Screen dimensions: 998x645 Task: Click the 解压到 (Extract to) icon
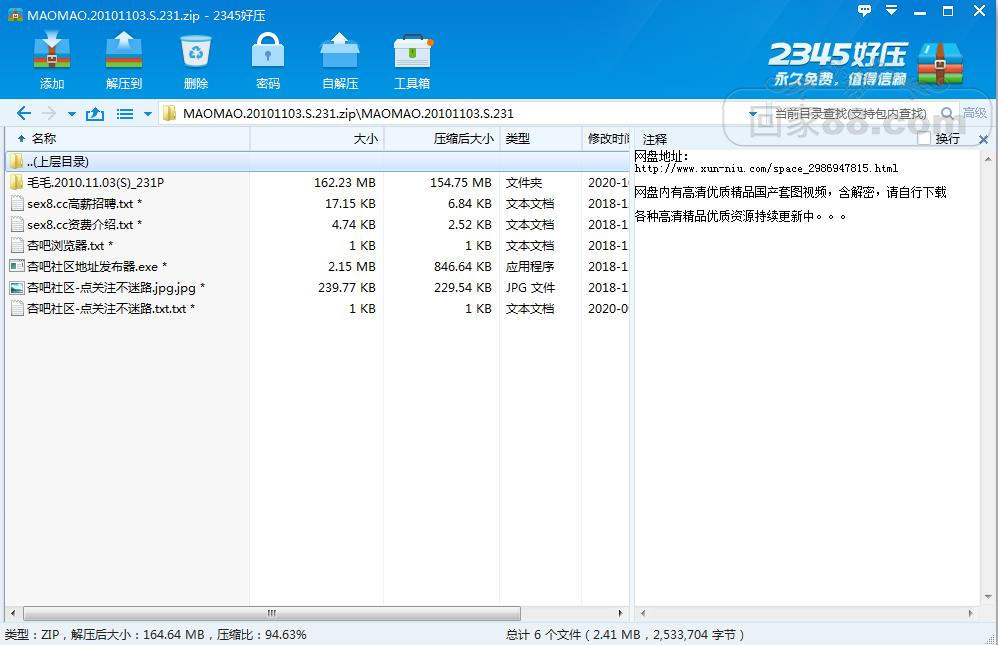coord(123,51)
